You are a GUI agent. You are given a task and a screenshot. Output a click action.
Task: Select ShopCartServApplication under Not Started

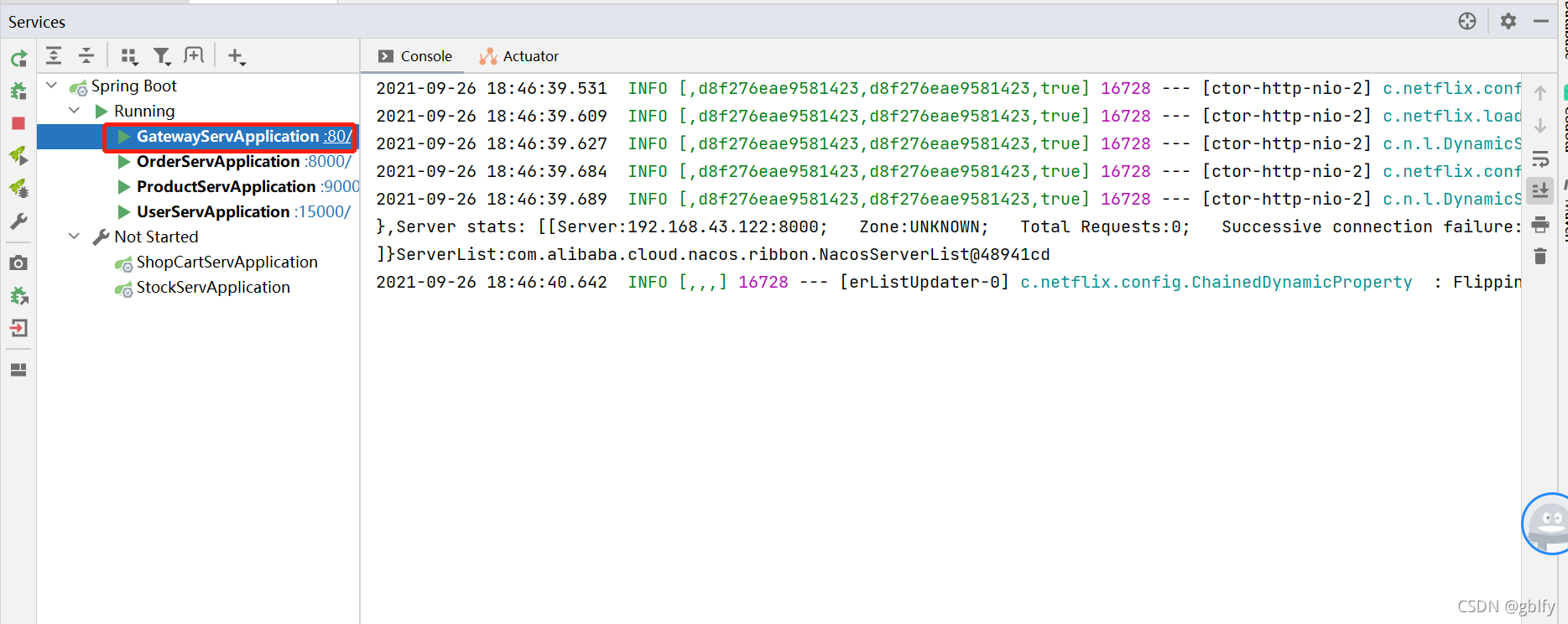tap(227, 263)
